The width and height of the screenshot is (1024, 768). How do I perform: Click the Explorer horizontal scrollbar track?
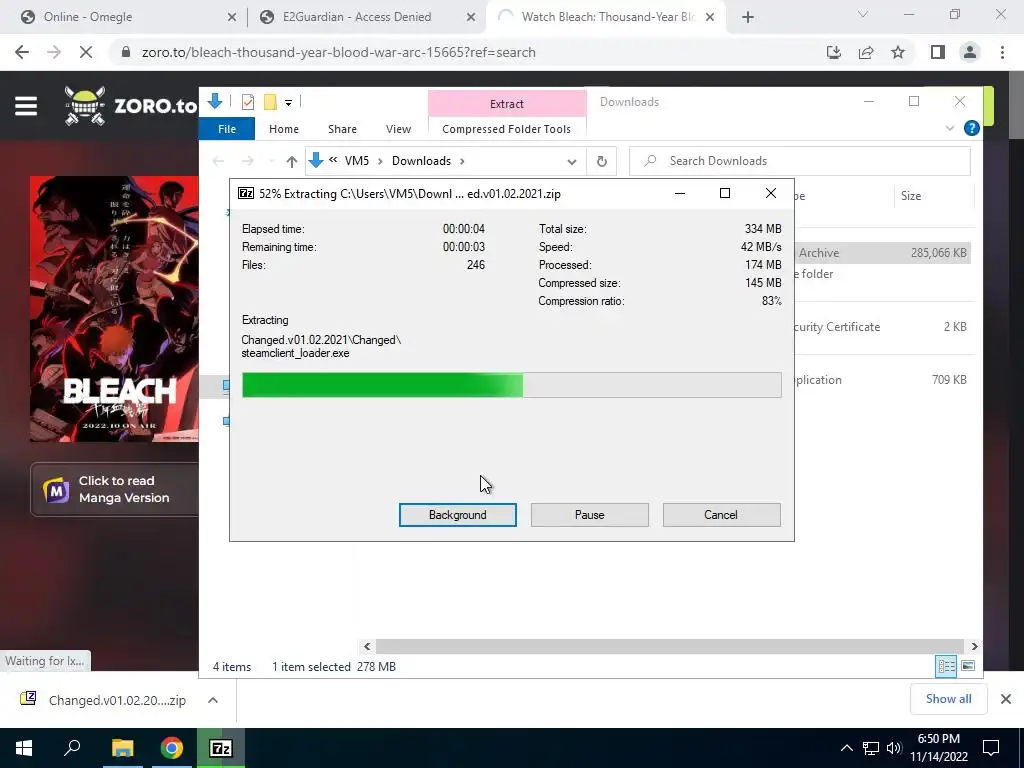point(669,646)
